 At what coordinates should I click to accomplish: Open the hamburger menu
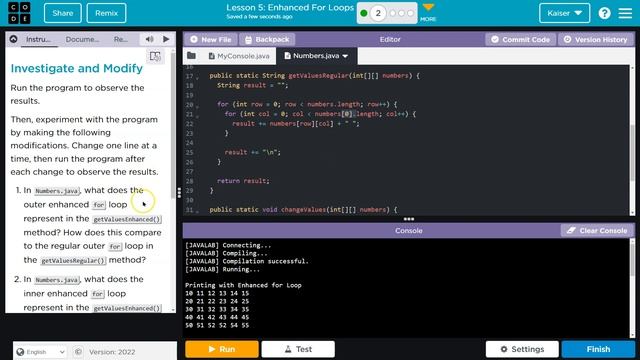(625, 13)
